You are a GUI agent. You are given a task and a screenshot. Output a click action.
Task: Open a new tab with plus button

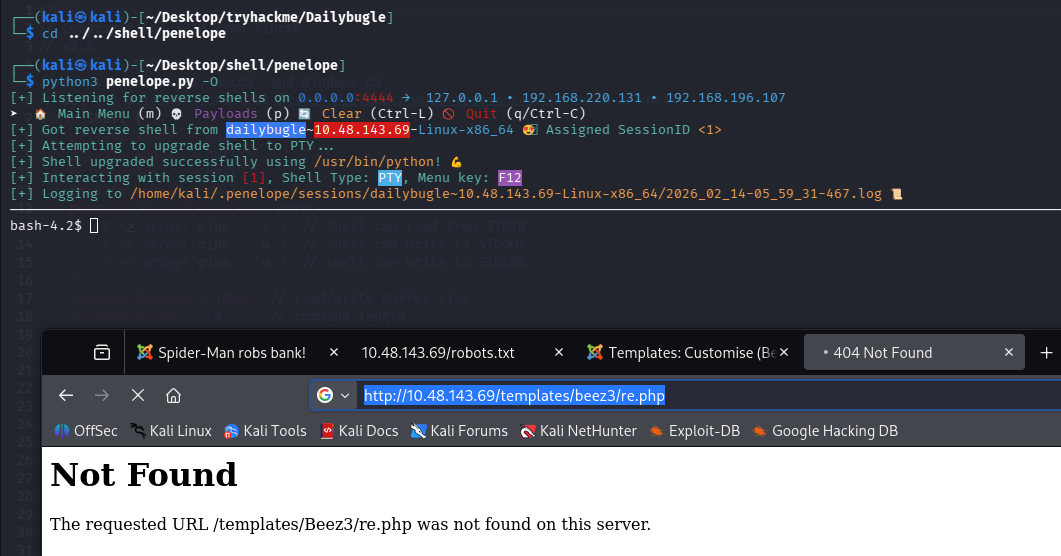tap(1046, 352)
